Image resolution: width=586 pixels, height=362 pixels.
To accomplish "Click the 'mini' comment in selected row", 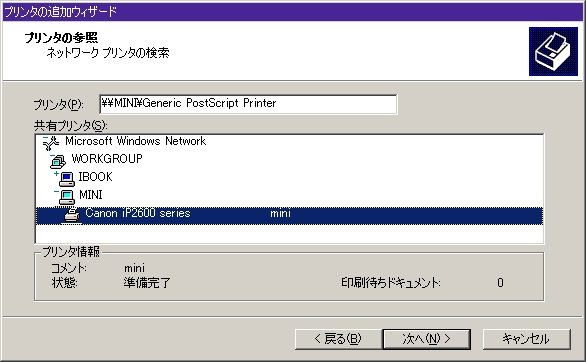I will click(x=280, y=213).
